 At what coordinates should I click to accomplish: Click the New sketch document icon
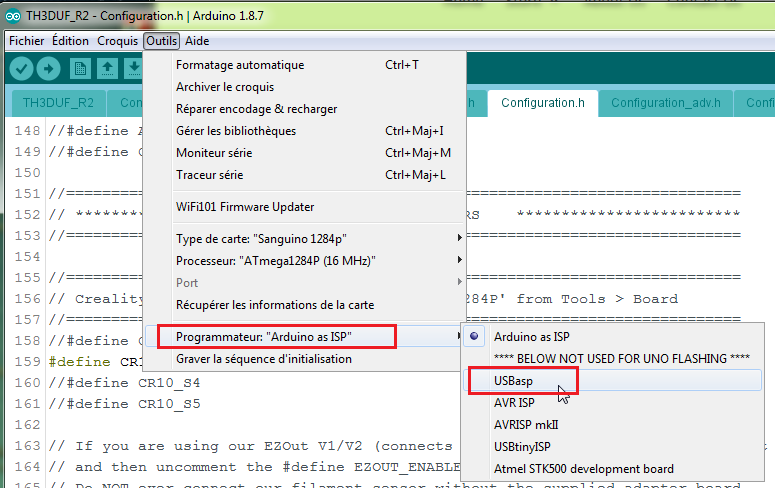point(80,68)
